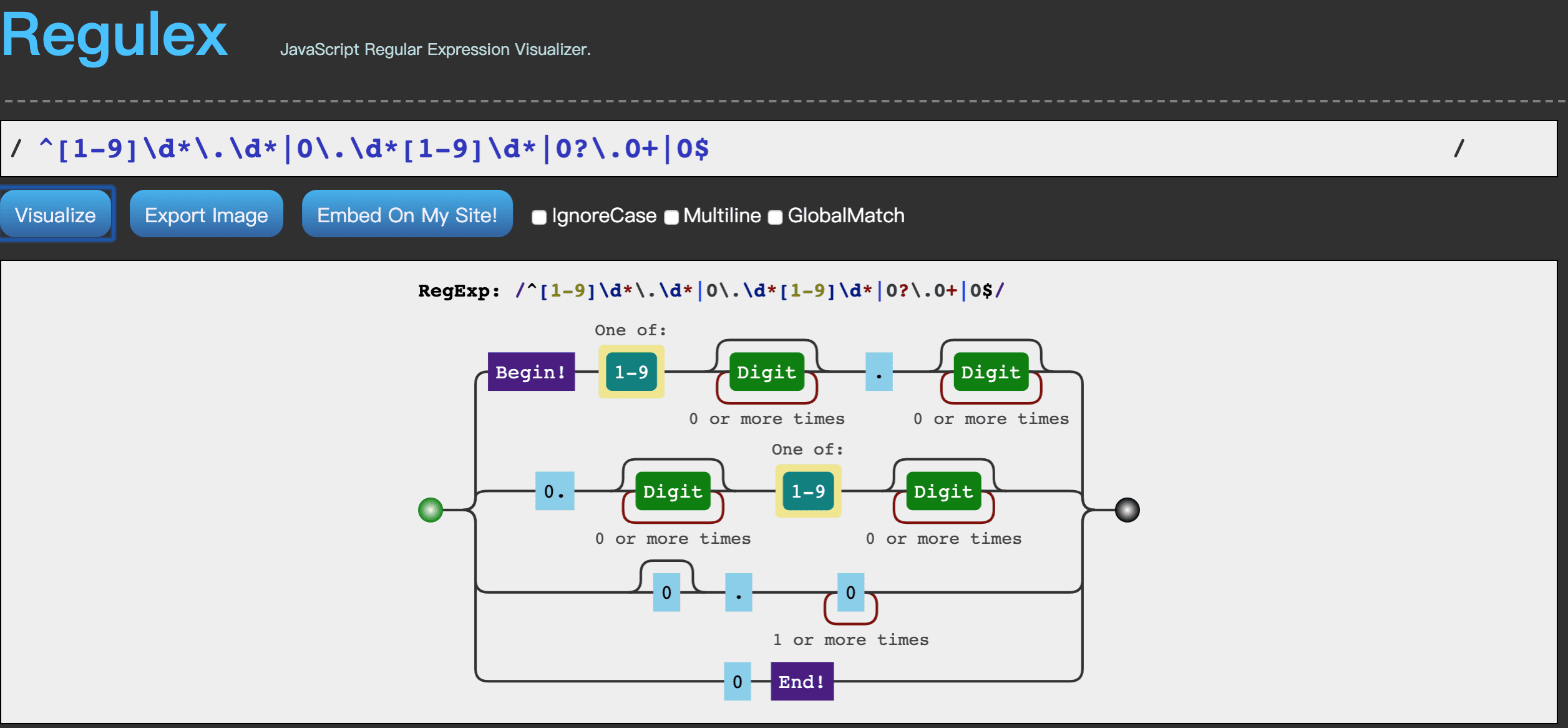Click the first Digit node in top row

[766, 372]
